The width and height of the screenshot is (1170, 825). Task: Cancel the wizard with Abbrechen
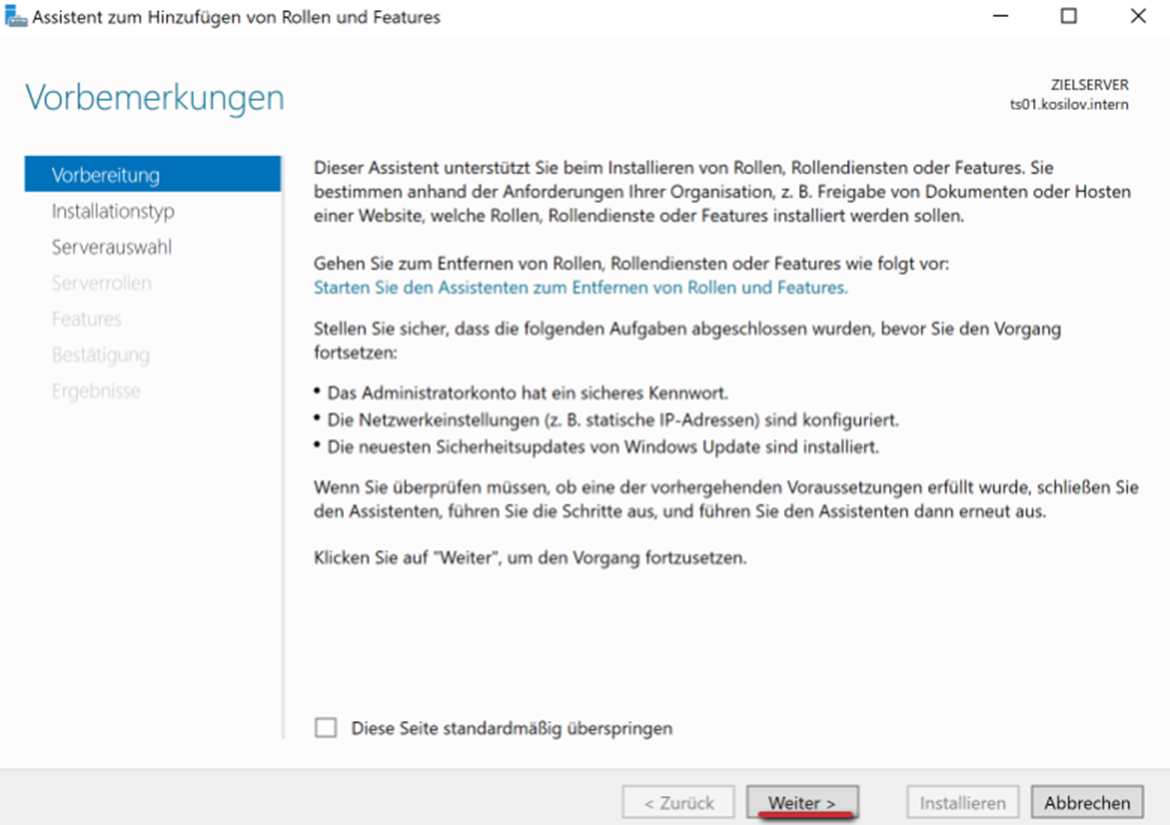pos(1087,803)
